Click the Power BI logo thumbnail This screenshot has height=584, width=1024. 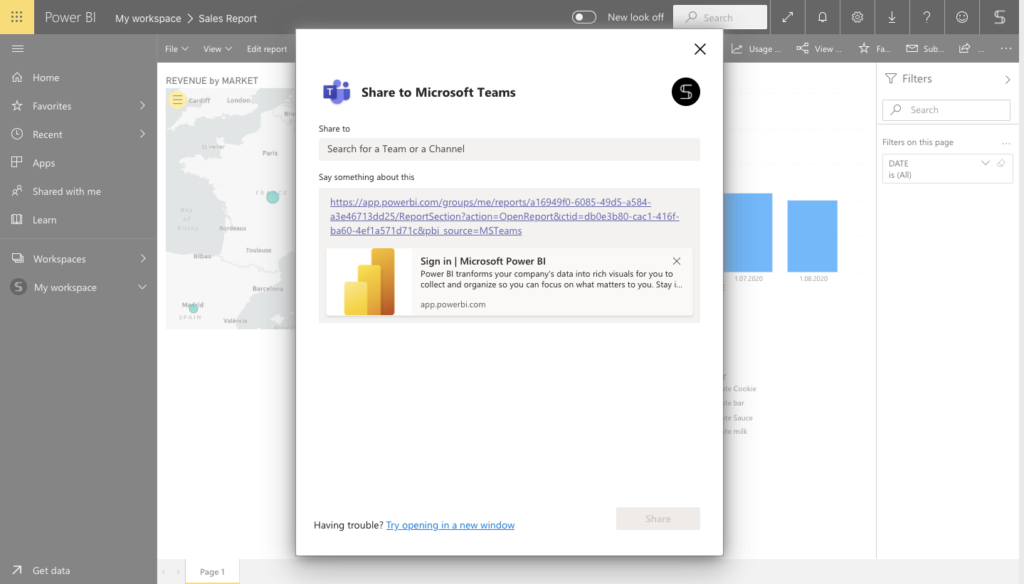coord(369,282)
